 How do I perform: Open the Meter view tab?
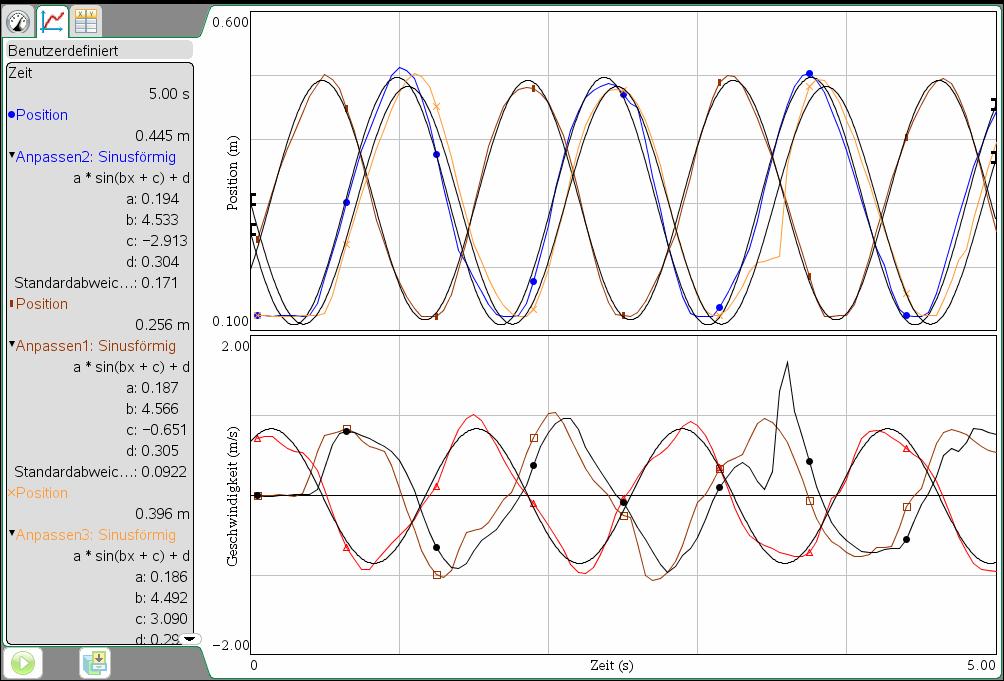tap(19, 18)
